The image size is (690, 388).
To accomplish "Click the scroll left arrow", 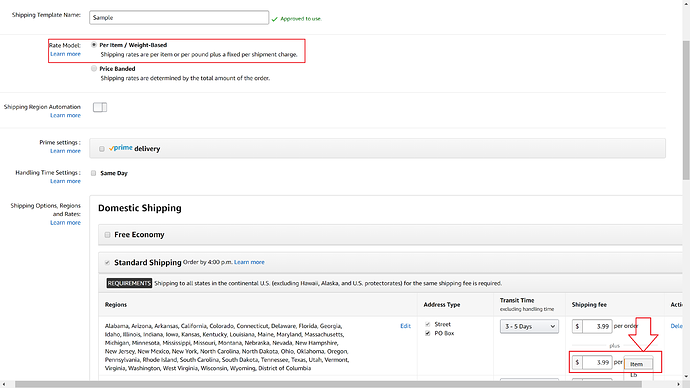I will click(x=4, y=384).
